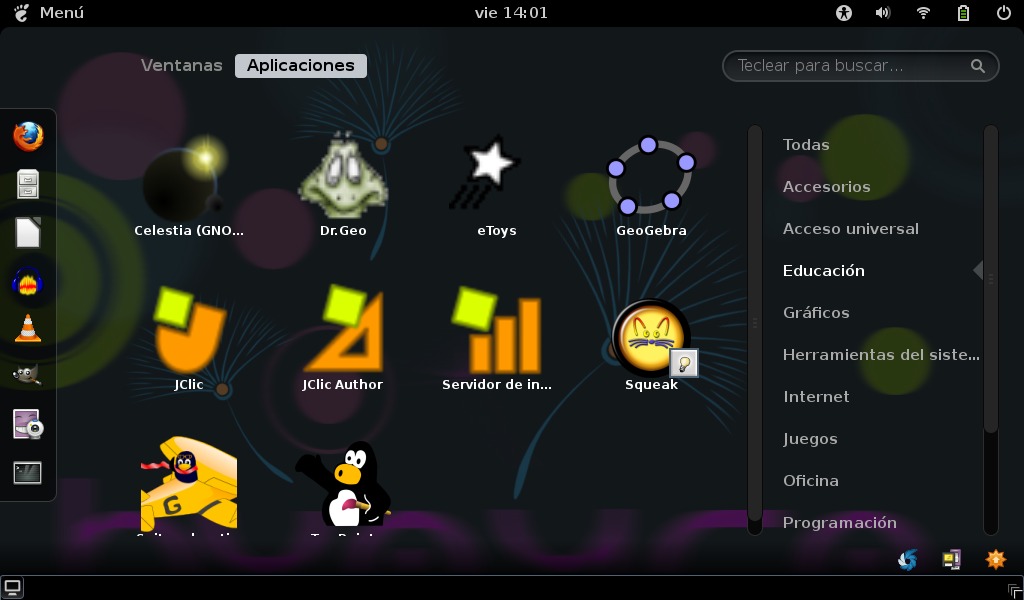Image resolution: width=1024 pixels, height=600 pixels.
Task: Open the Menú button in top bar
Action: pos(49,13)
